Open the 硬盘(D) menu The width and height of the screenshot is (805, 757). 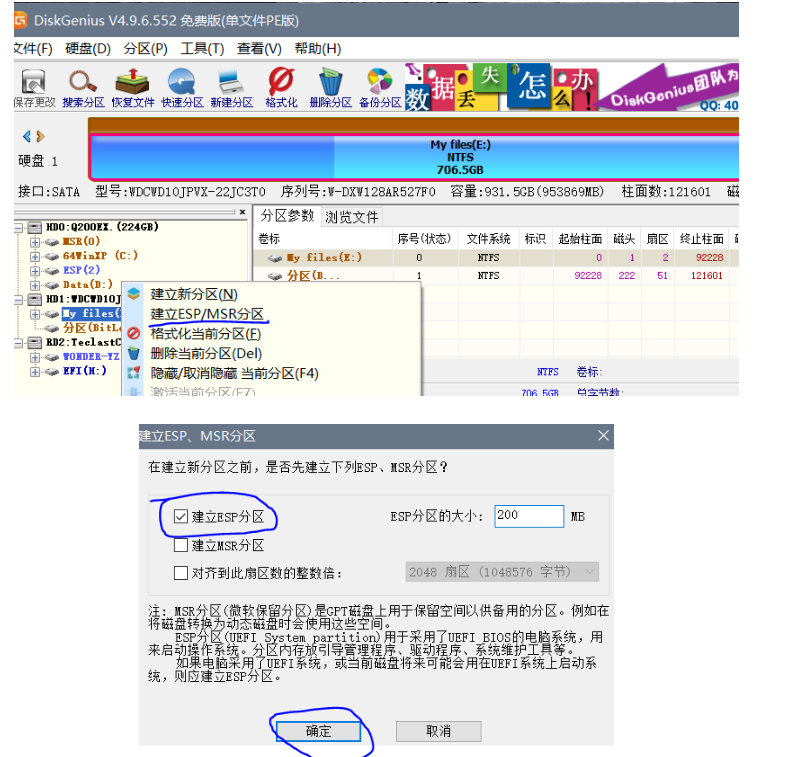(x=88, y=49)
